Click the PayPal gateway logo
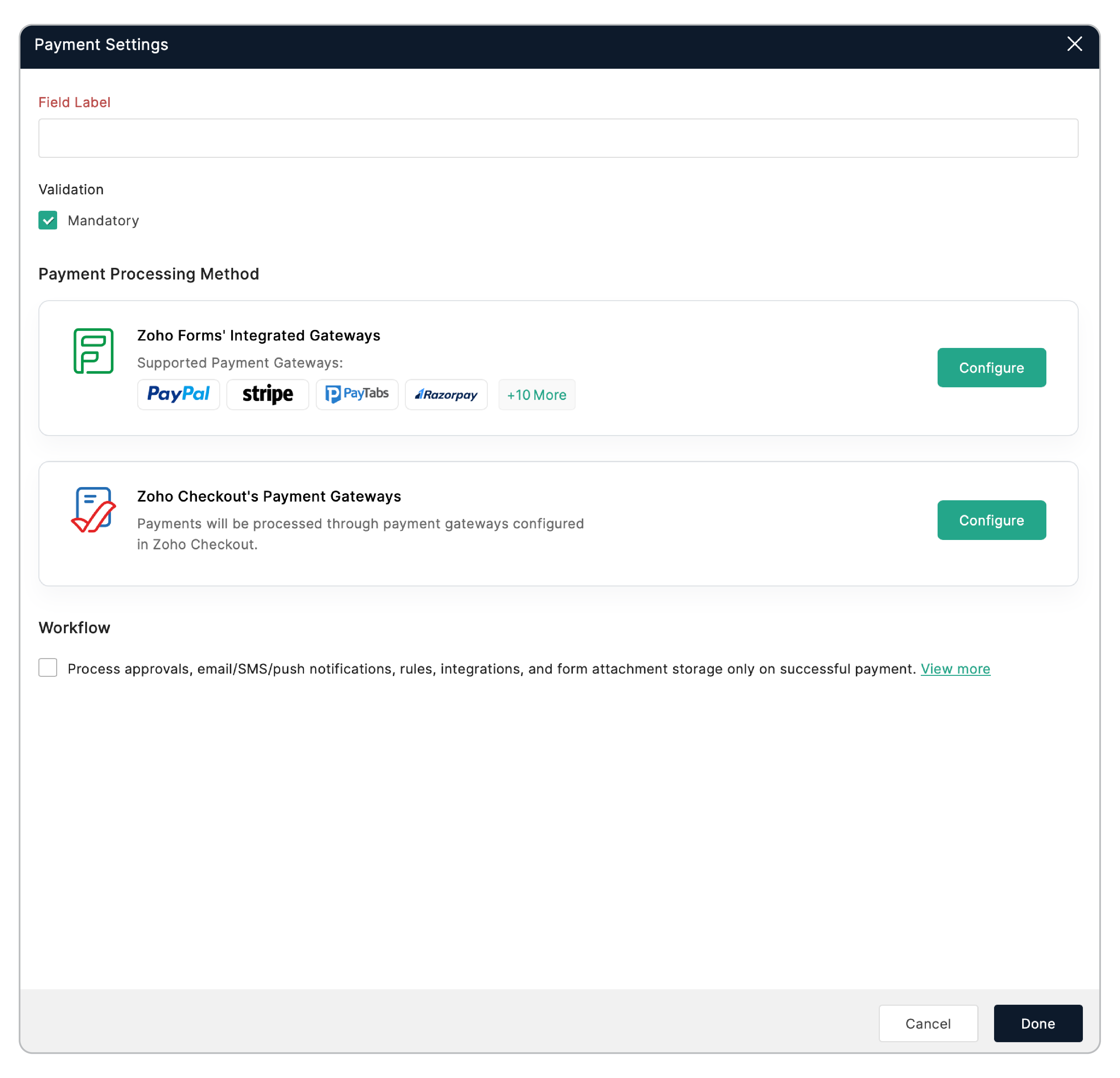Viewport: 1120px width, 1078px height. (x=178, y=394)
